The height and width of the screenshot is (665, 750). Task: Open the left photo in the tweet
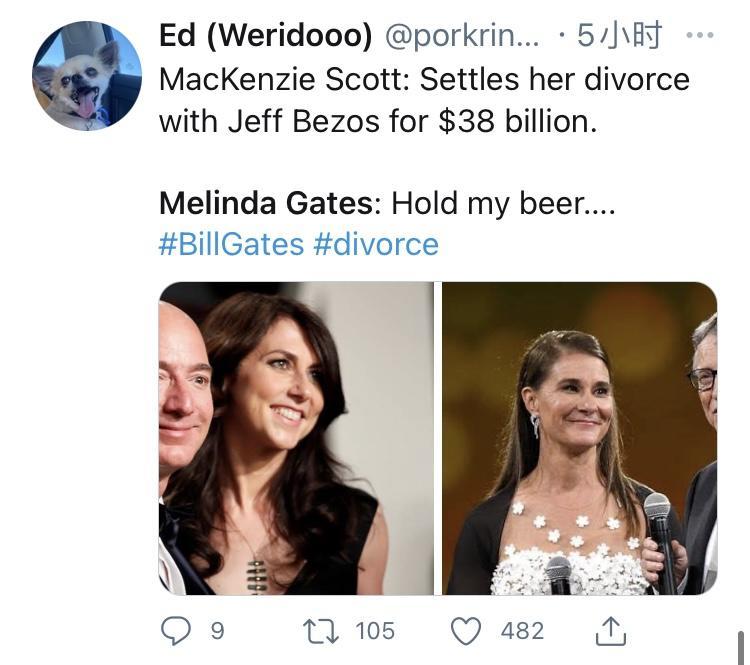(x=296, y=438)
